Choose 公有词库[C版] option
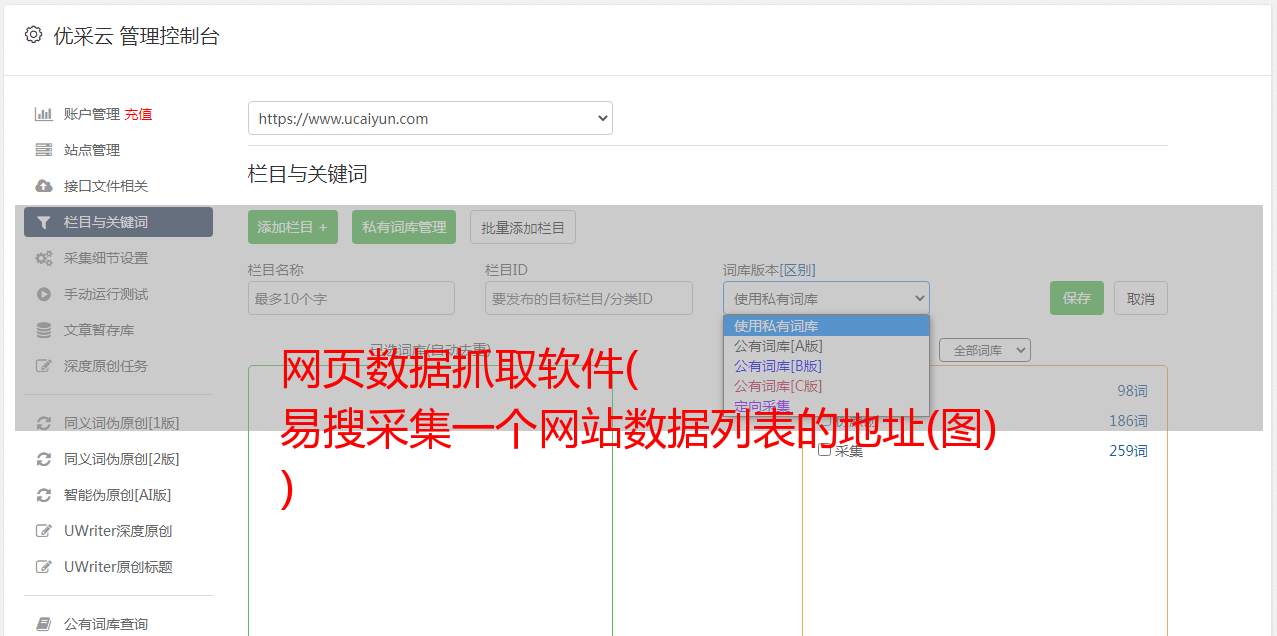This screenshot has height=636, width=1277. pos(826,386)
